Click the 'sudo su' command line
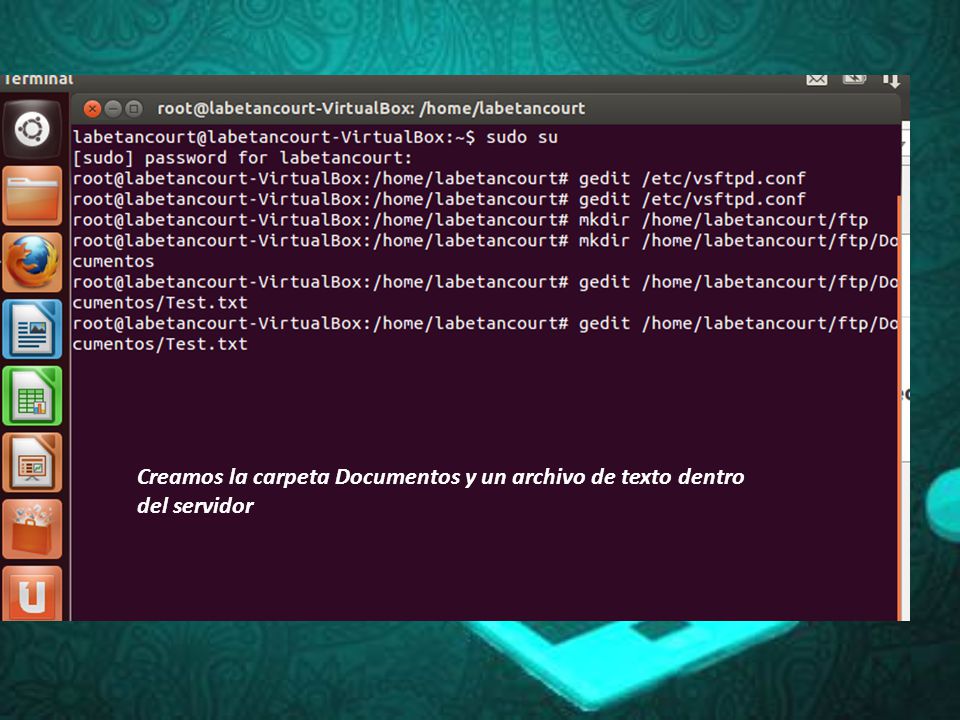Image resolution: width=960 pixels, height=720 pixels. pyautogui.click(x=315, y=137)
